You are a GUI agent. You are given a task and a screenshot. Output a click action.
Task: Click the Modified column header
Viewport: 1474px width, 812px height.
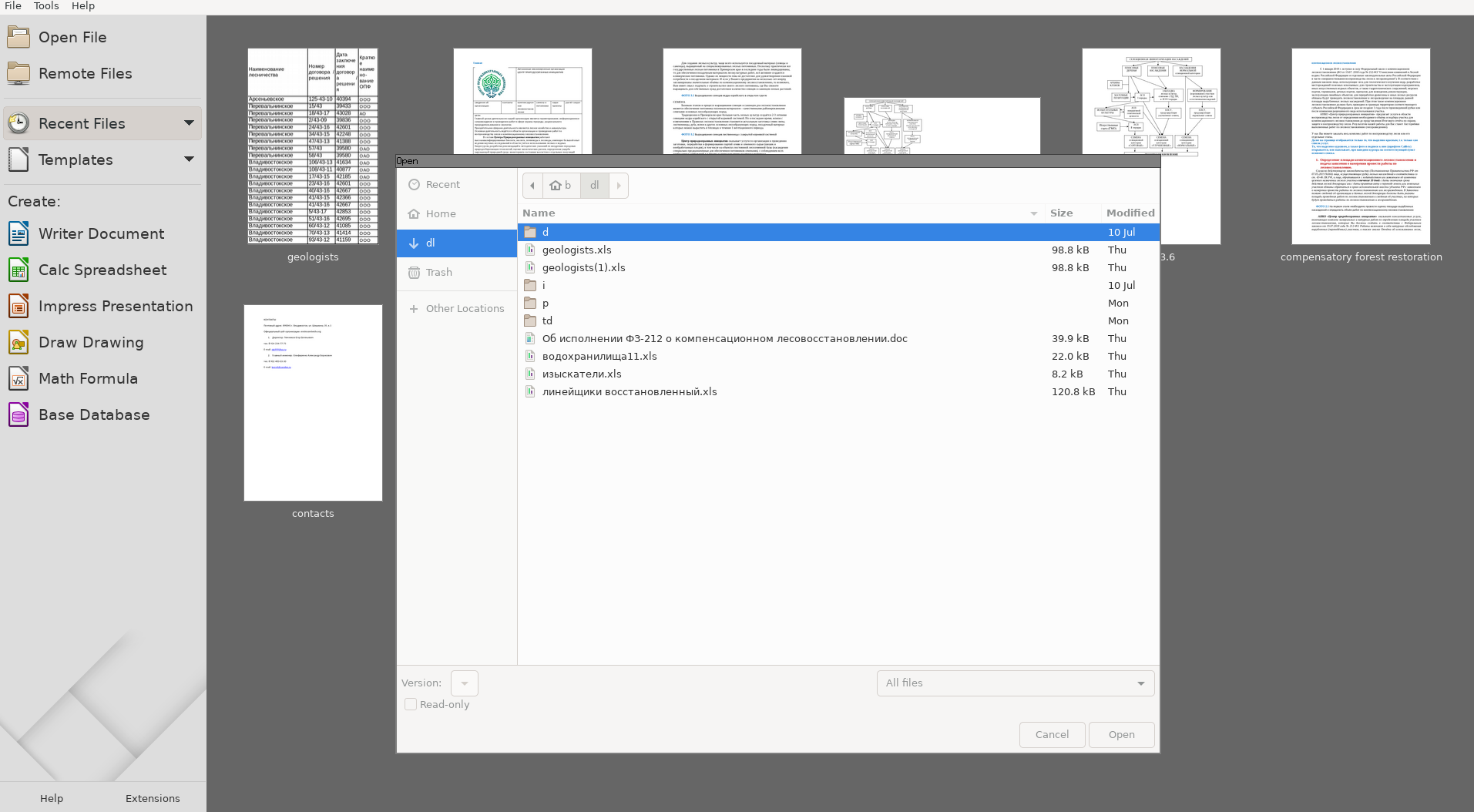[1130, 213]
